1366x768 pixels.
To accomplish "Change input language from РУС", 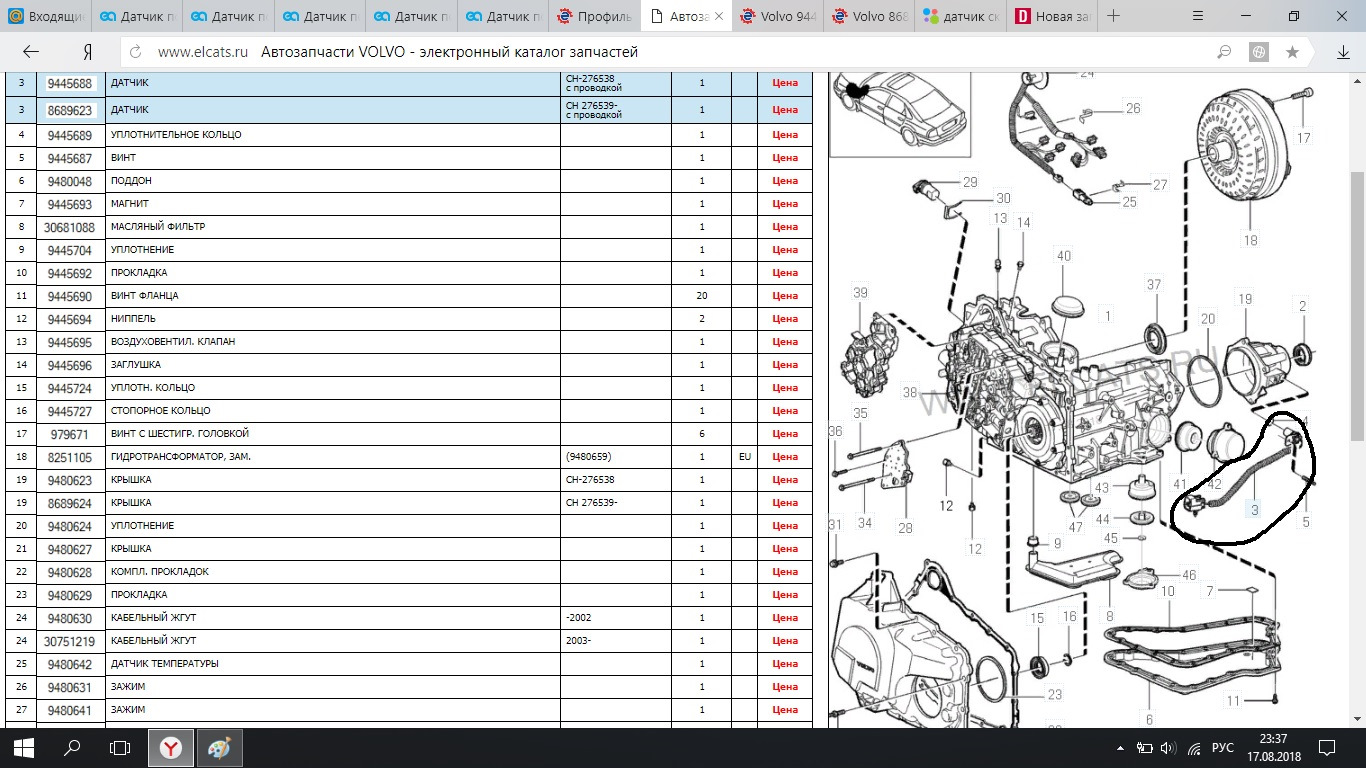I will pos(1222,748).
